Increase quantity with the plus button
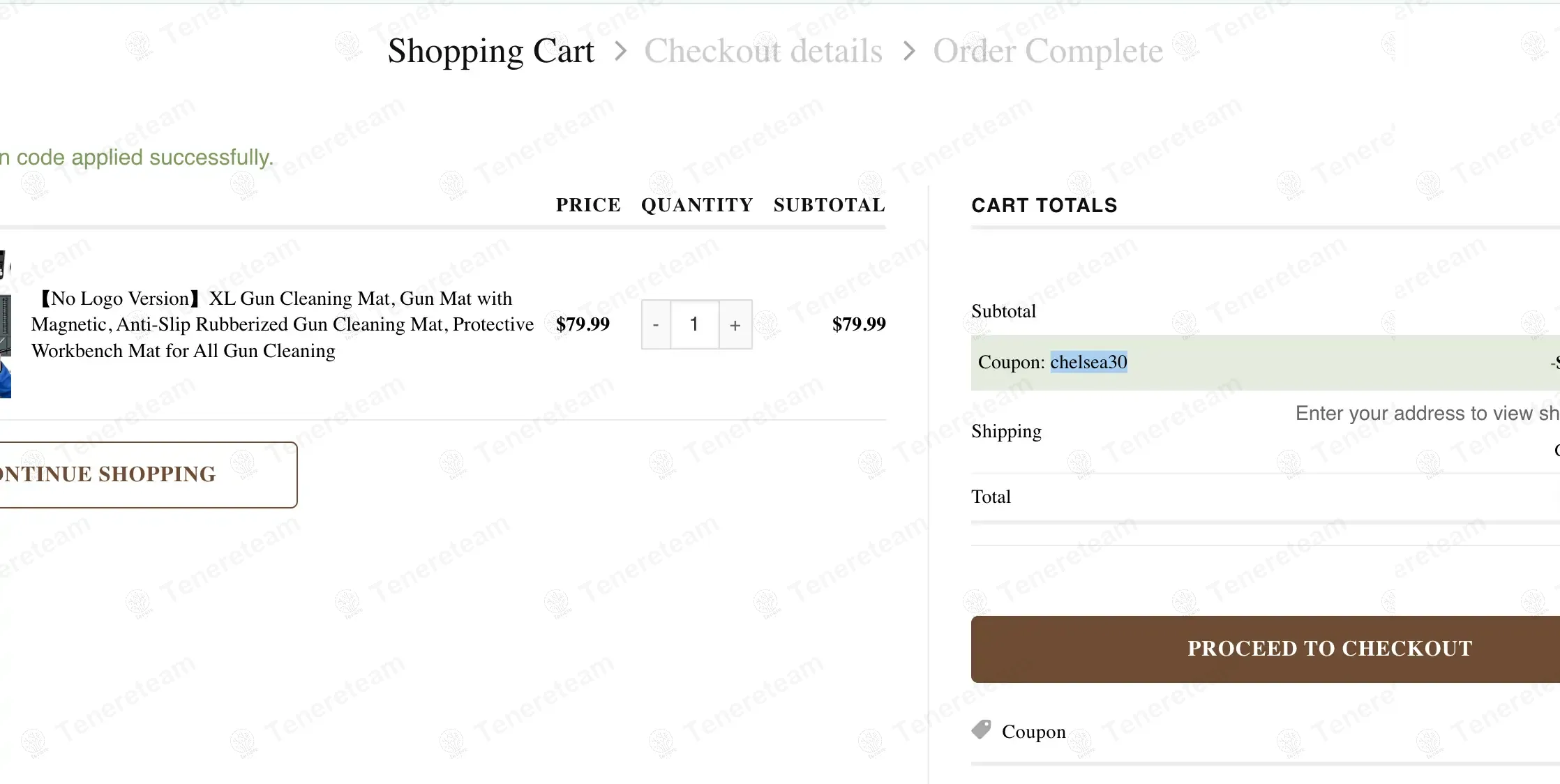This screenshot has width=1560, height=784. (x=735, y=324)
